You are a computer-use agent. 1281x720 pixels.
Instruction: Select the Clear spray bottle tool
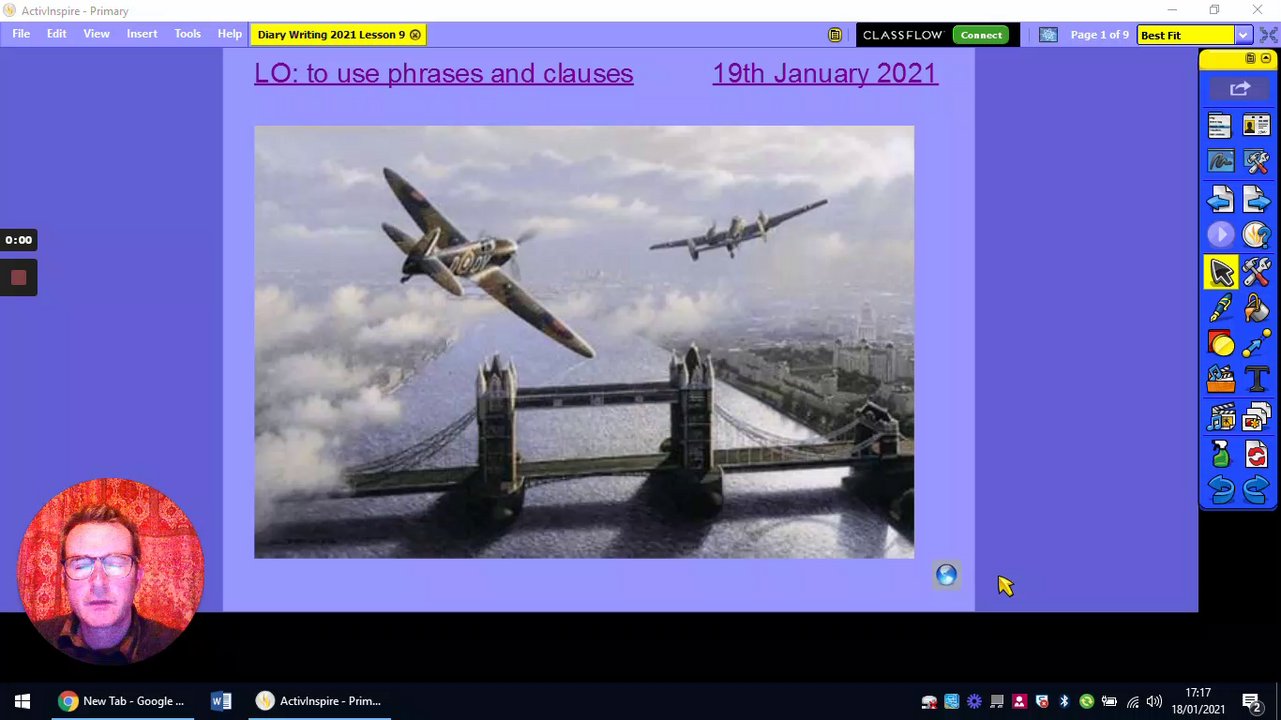[1220, 454]
